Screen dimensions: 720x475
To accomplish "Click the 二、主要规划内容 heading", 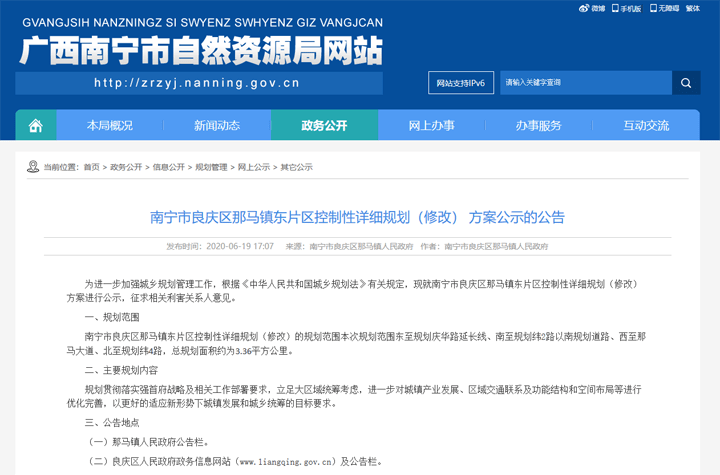I will (121, 370).
